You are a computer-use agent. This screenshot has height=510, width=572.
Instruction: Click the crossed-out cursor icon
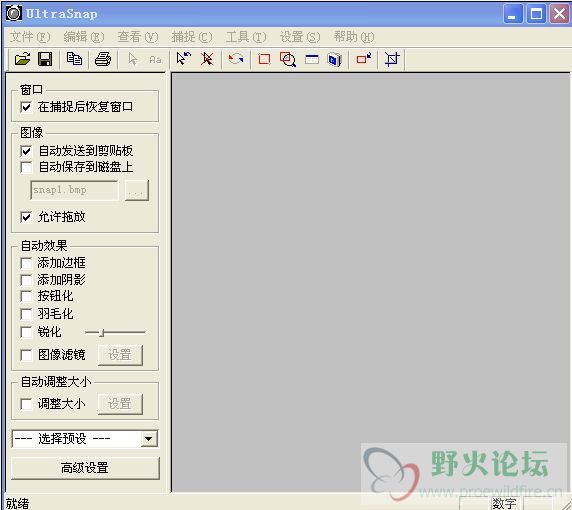(x=207, y=59)
